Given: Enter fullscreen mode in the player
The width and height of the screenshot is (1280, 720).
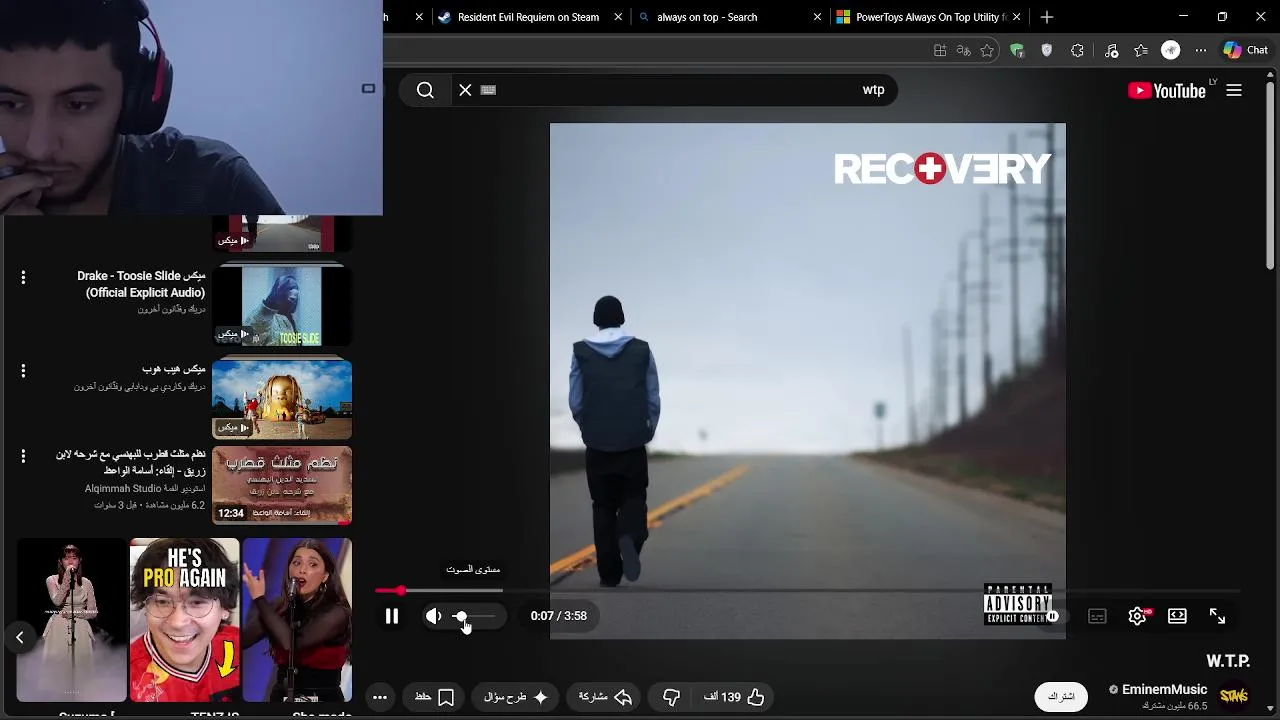Looking at the screenshot, I should tap(1217, 616).
